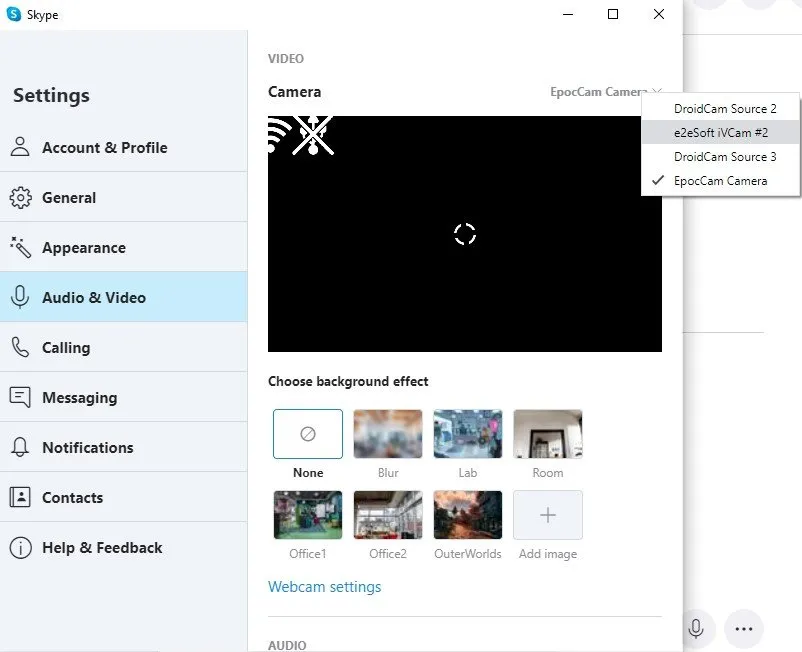Choose DroidCam Source 2 from camera list
Screen dimensions: 802x652
724,108
